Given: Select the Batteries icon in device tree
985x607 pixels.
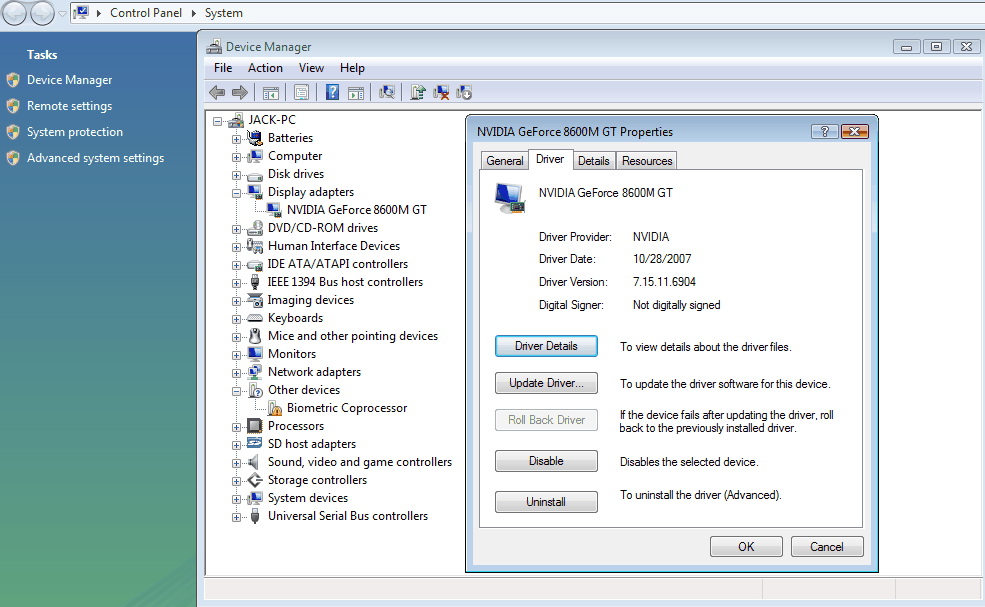Looking at the screenshot, I should [254, 138].
